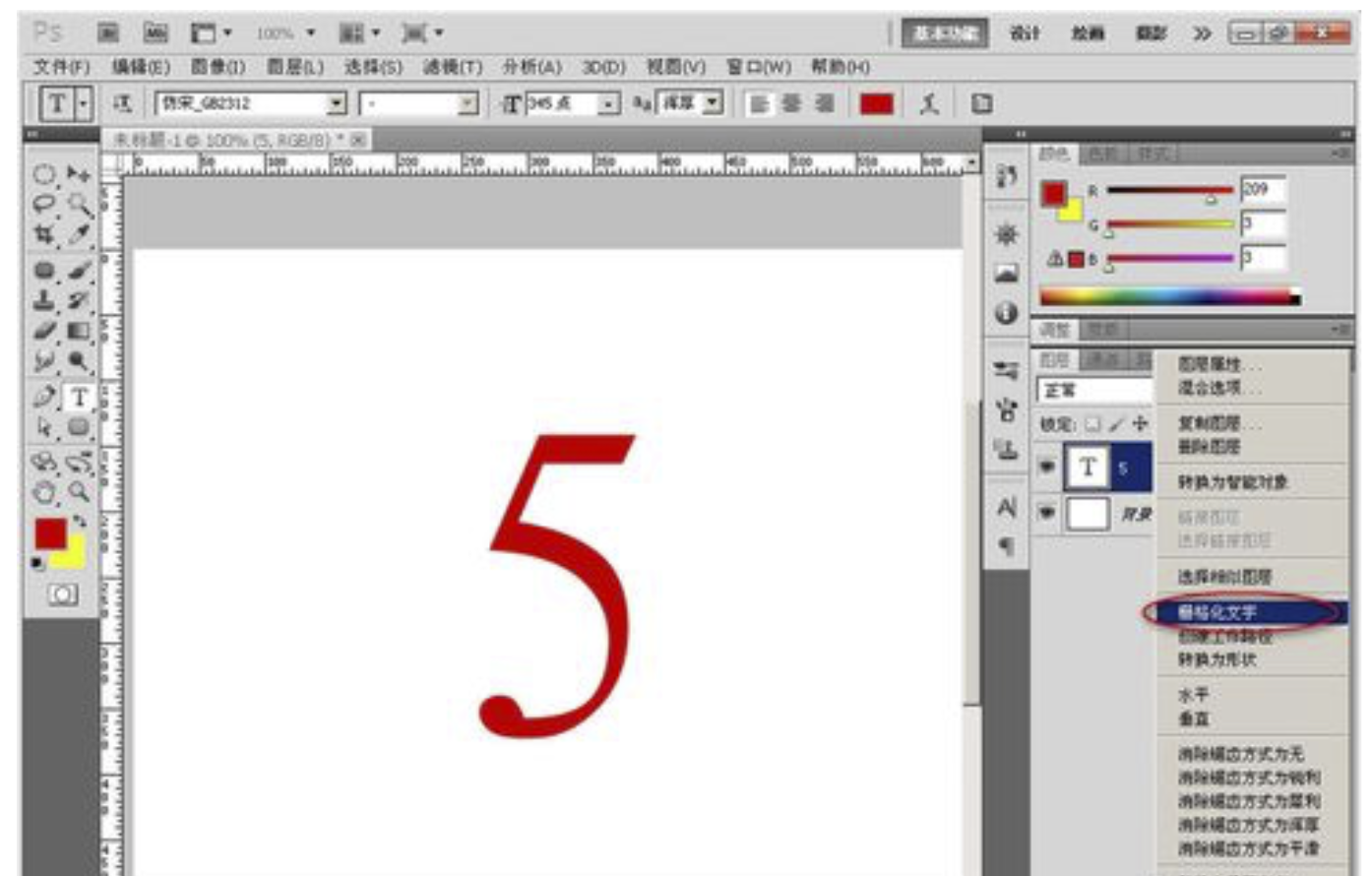Open the warp text dialog
This screenshot has width=1372, height=876.
coord(928,103)
